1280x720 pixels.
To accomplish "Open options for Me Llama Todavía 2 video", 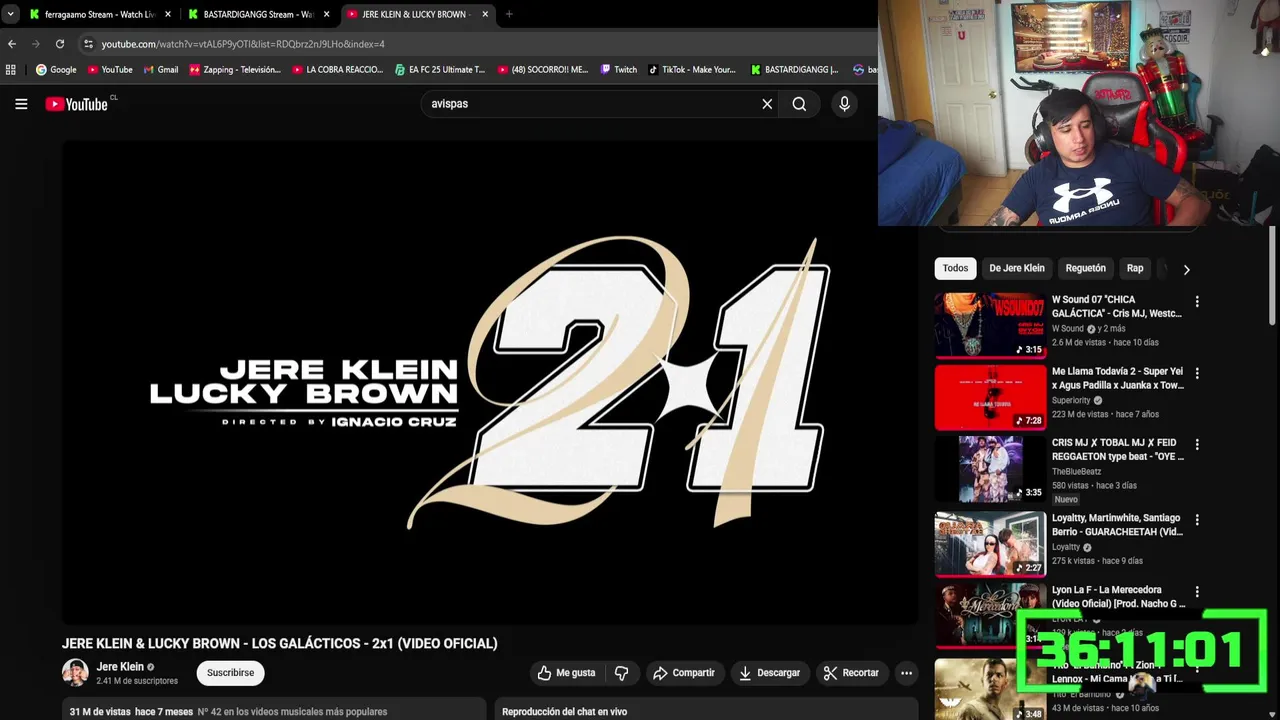I will tap(1197, 373).
